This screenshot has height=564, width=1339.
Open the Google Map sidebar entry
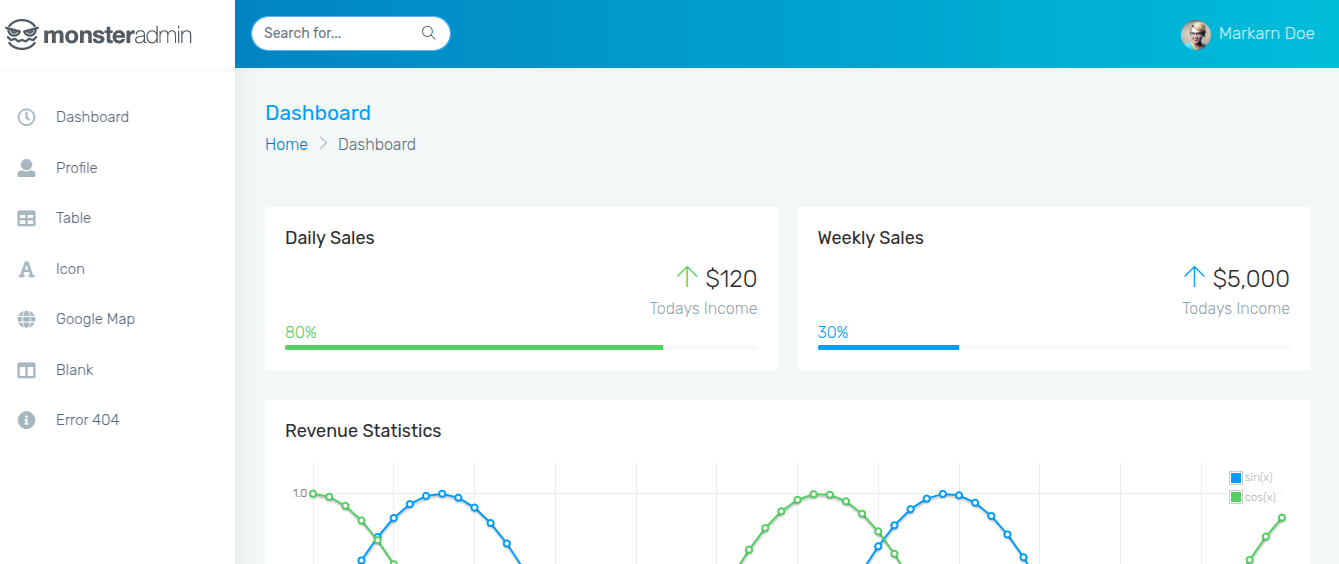pos(95,319)
